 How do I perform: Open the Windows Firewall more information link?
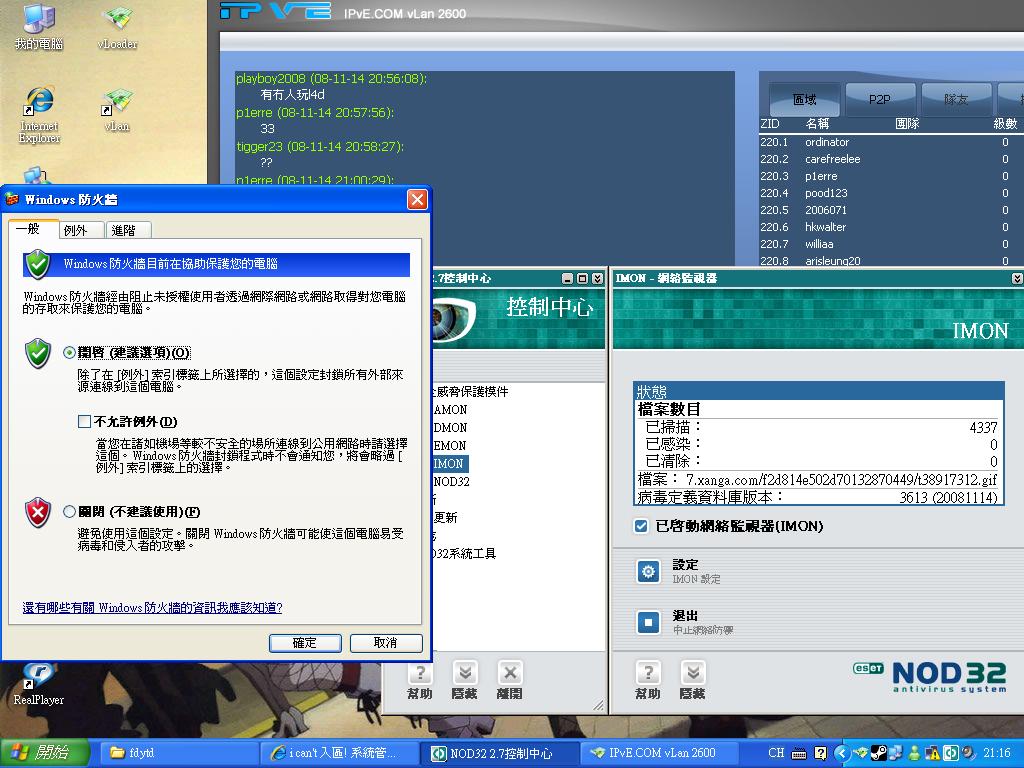152,607
